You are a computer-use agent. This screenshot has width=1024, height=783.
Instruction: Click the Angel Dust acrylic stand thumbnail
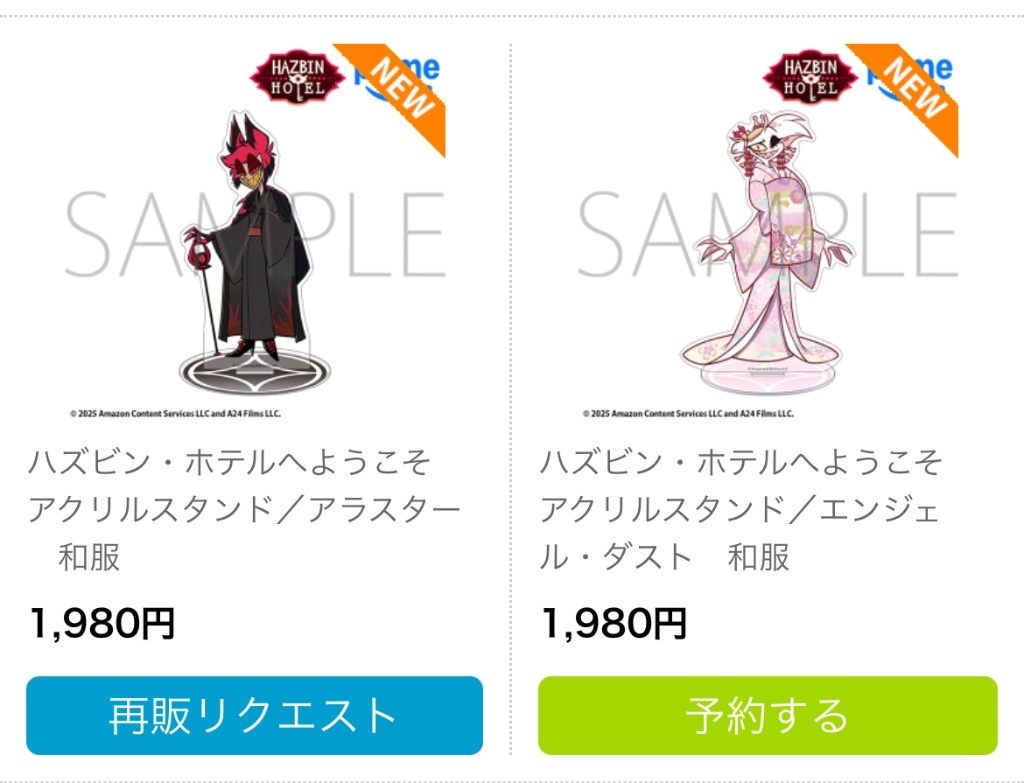pos(767,232)
